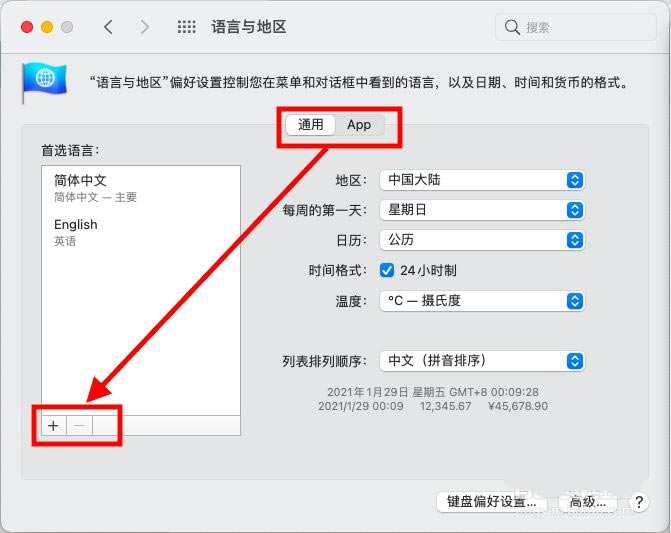This screenshot has width=671, height=533.
Task: Open the 列表排列顺序 dropdown
Action: [x=482, y=361]
